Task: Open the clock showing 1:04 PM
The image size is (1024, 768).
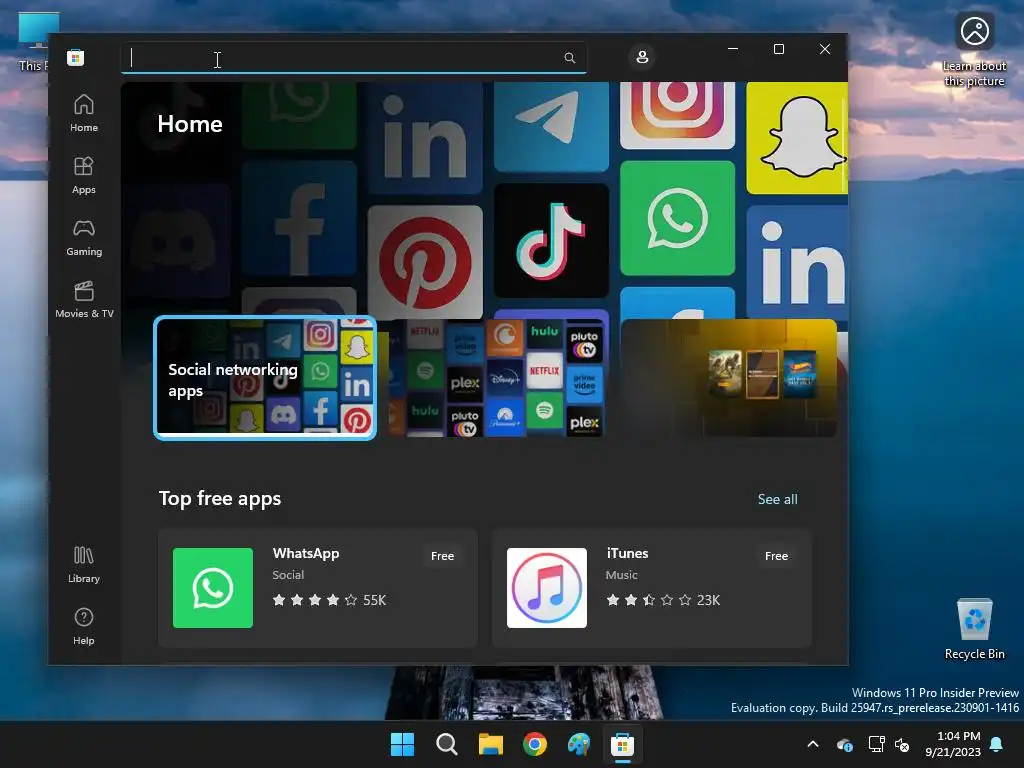Action: coord(952,744)
